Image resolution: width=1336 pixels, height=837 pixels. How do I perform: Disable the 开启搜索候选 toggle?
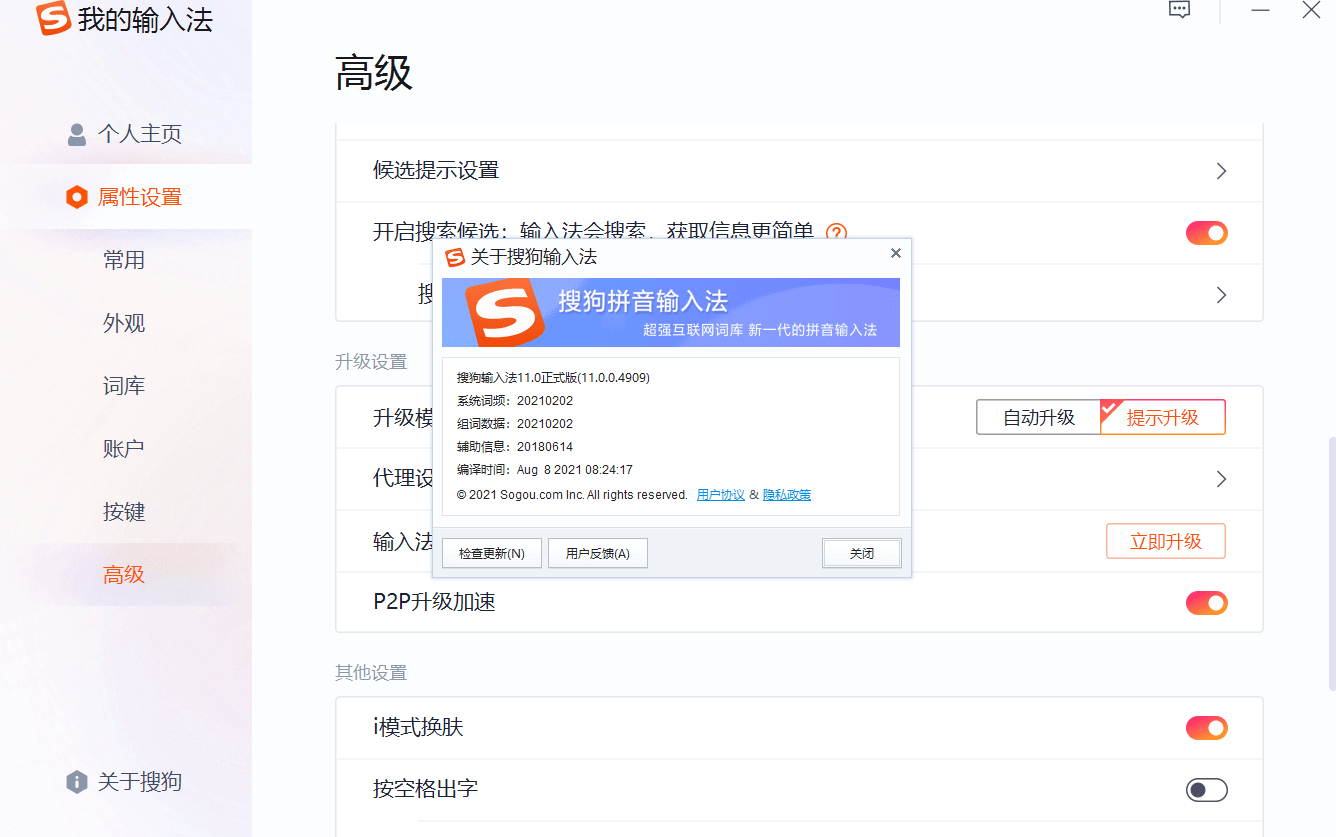(1206, 233)
